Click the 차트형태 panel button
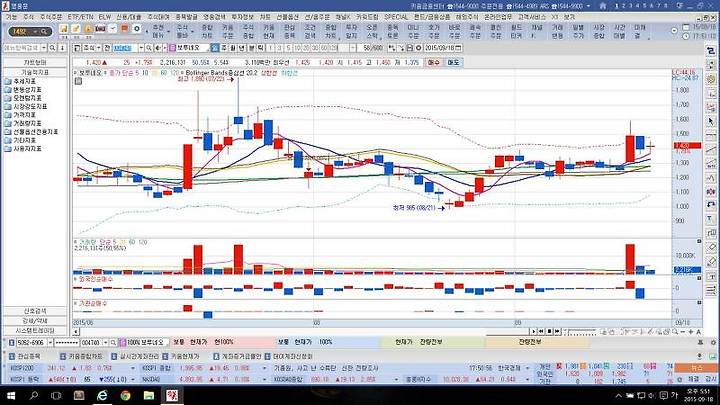 (x=35, y=62)
